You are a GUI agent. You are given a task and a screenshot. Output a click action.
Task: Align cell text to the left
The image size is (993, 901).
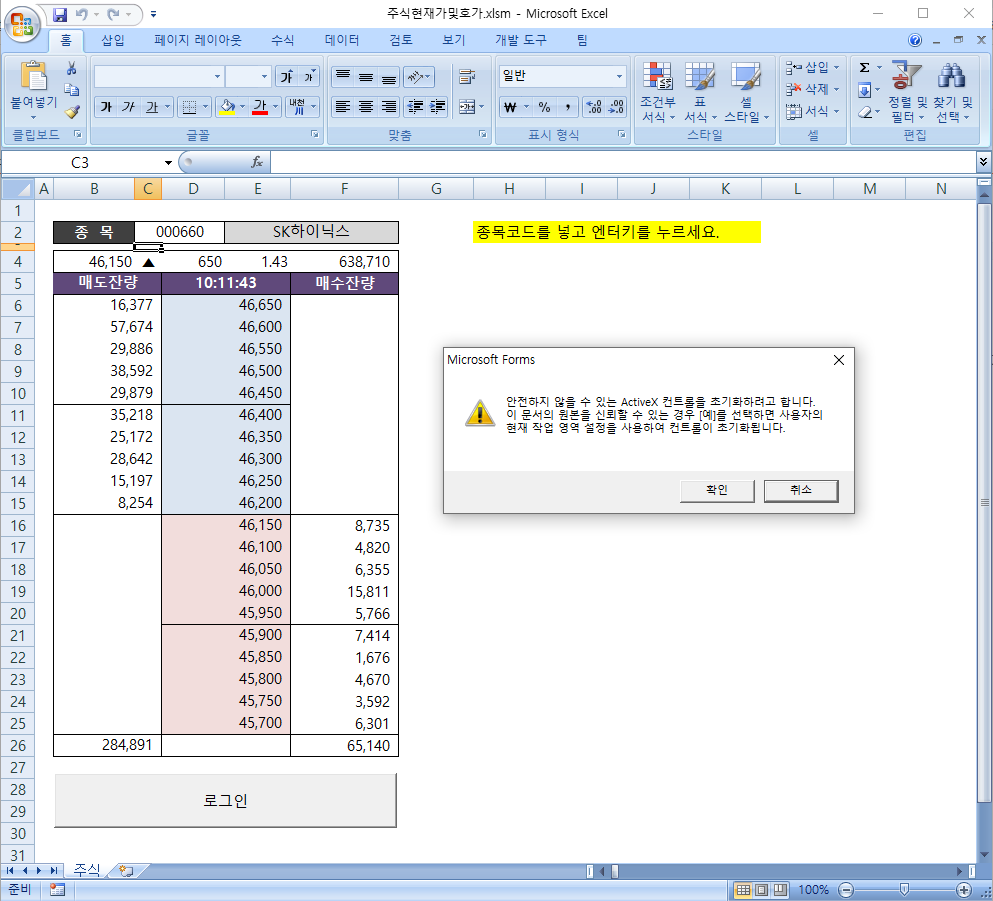(343, 107)
